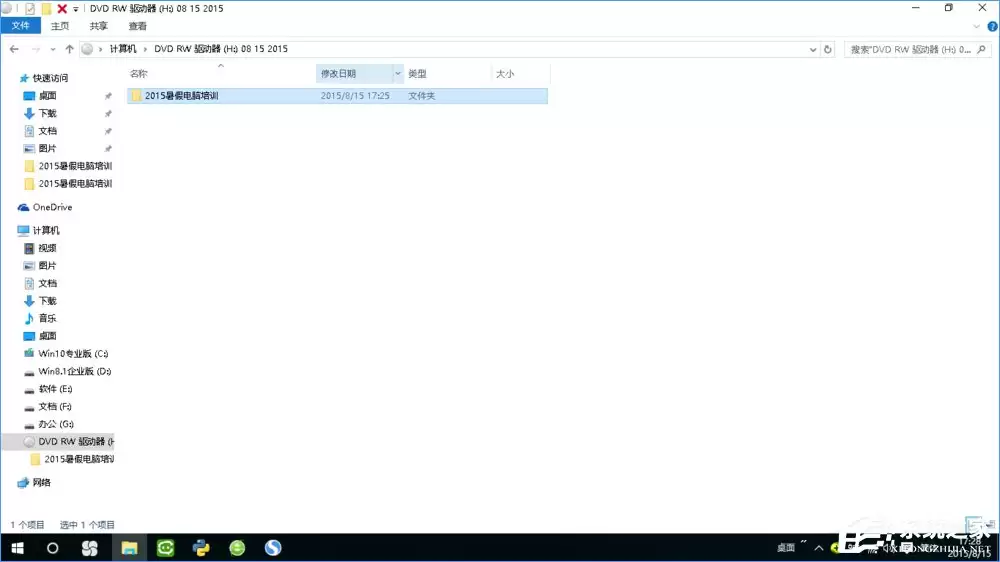The image size is (1000, 562).
Task: Click the search magnifier icon
Action: (x=982, y=49)
